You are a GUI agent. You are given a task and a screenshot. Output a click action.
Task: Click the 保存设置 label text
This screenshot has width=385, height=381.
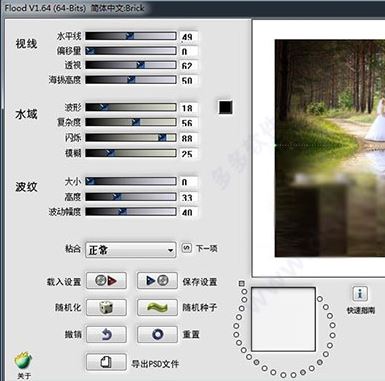[199, 282]
